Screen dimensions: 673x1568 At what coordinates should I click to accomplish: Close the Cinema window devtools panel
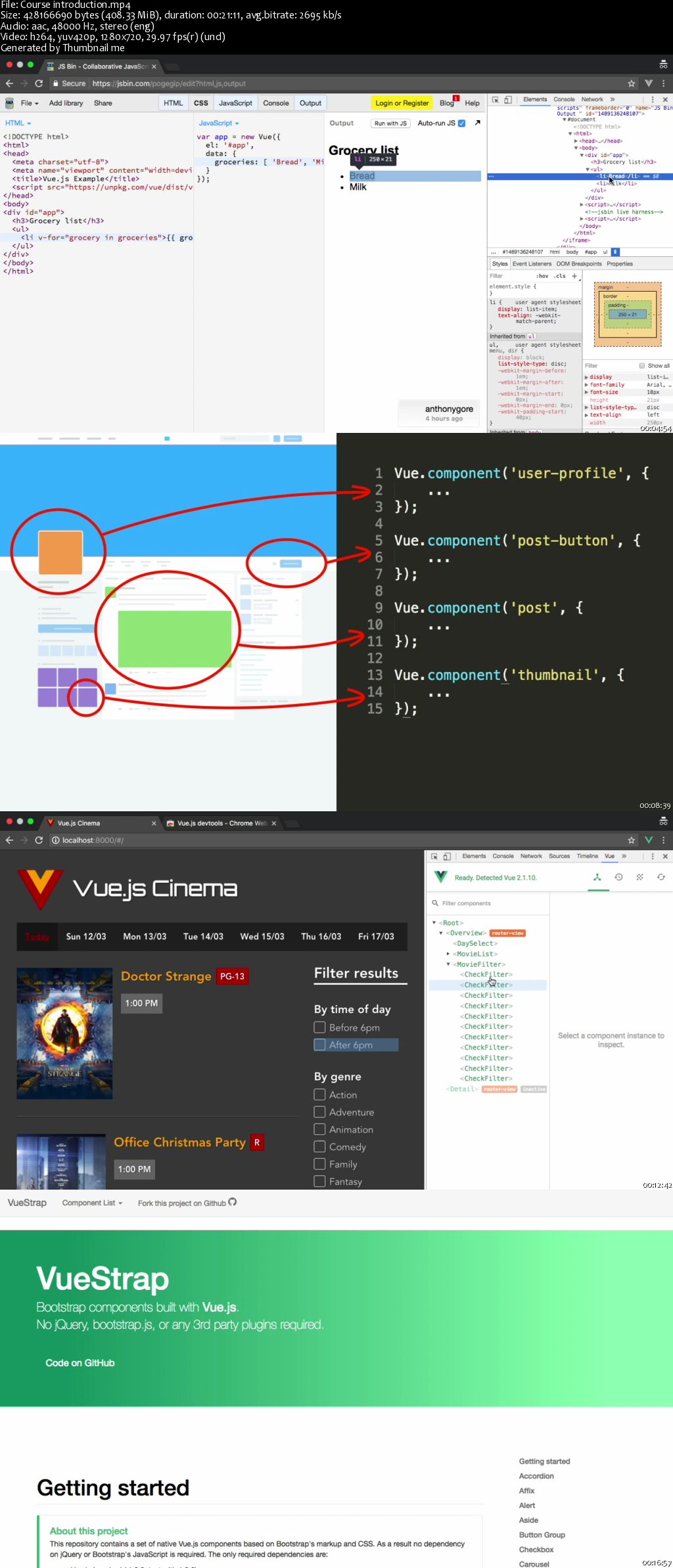665,857
